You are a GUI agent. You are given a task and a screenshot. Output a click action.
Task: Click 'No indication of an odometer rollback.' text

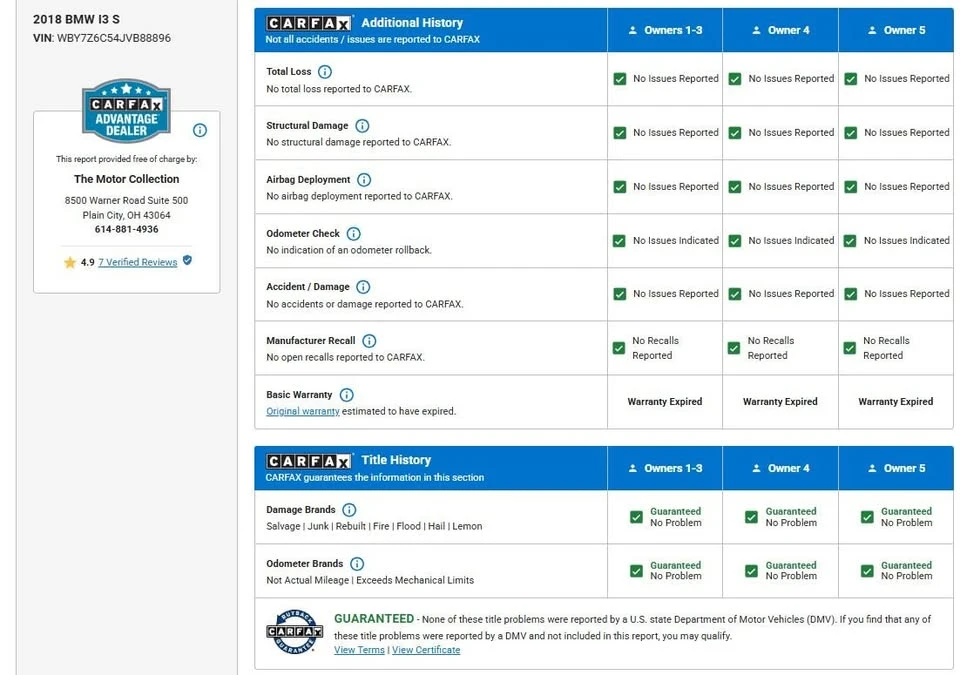click(349, 250)
